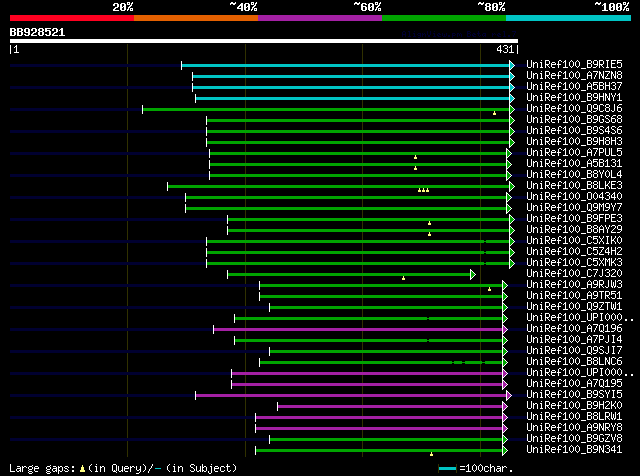The height and width of the screenshot is (476, 640).
Task: Click the UniRef100_A9TR51 label
Action: (574, 296)
